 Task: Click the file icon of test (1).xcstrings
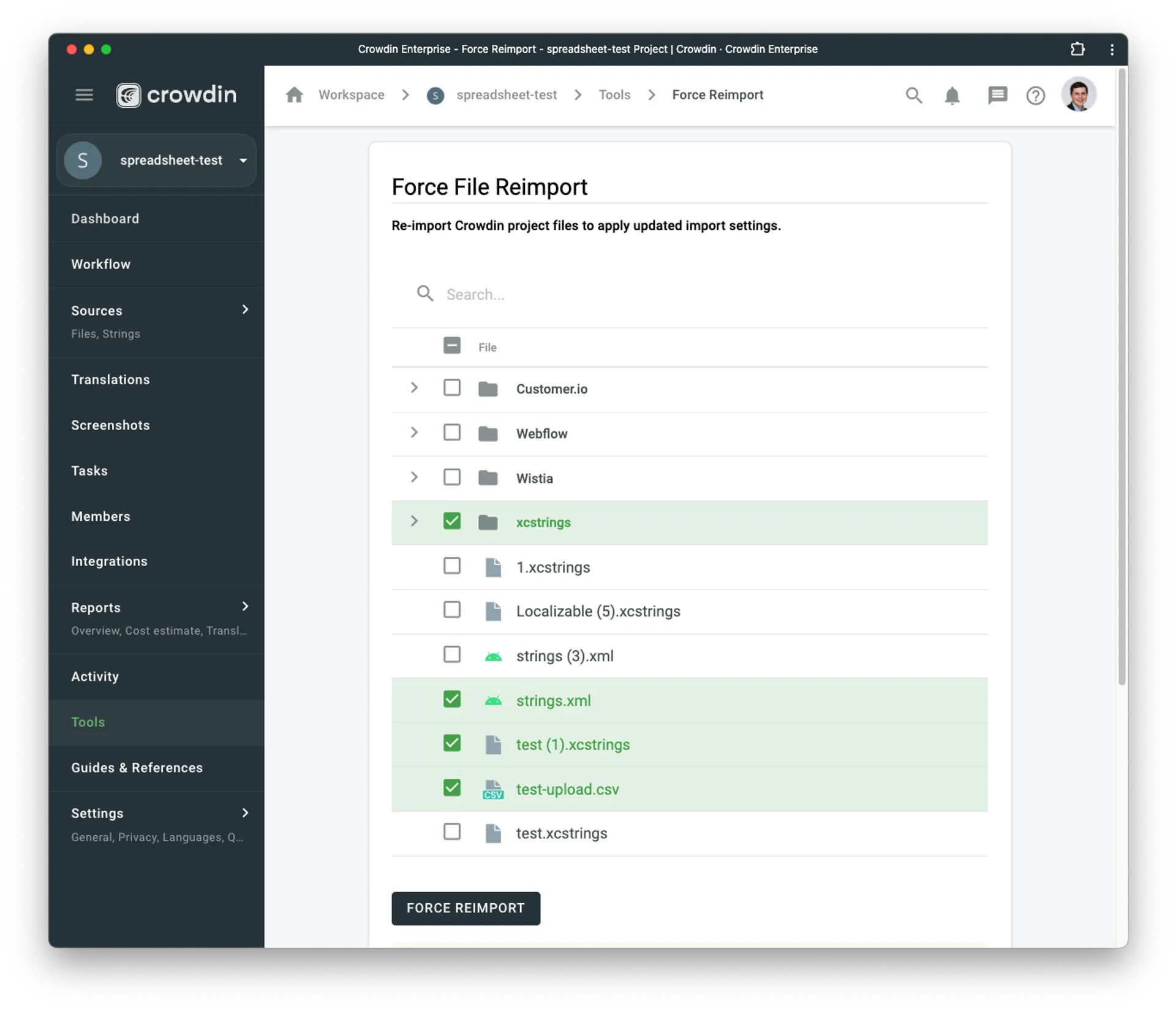click(493, 745)
